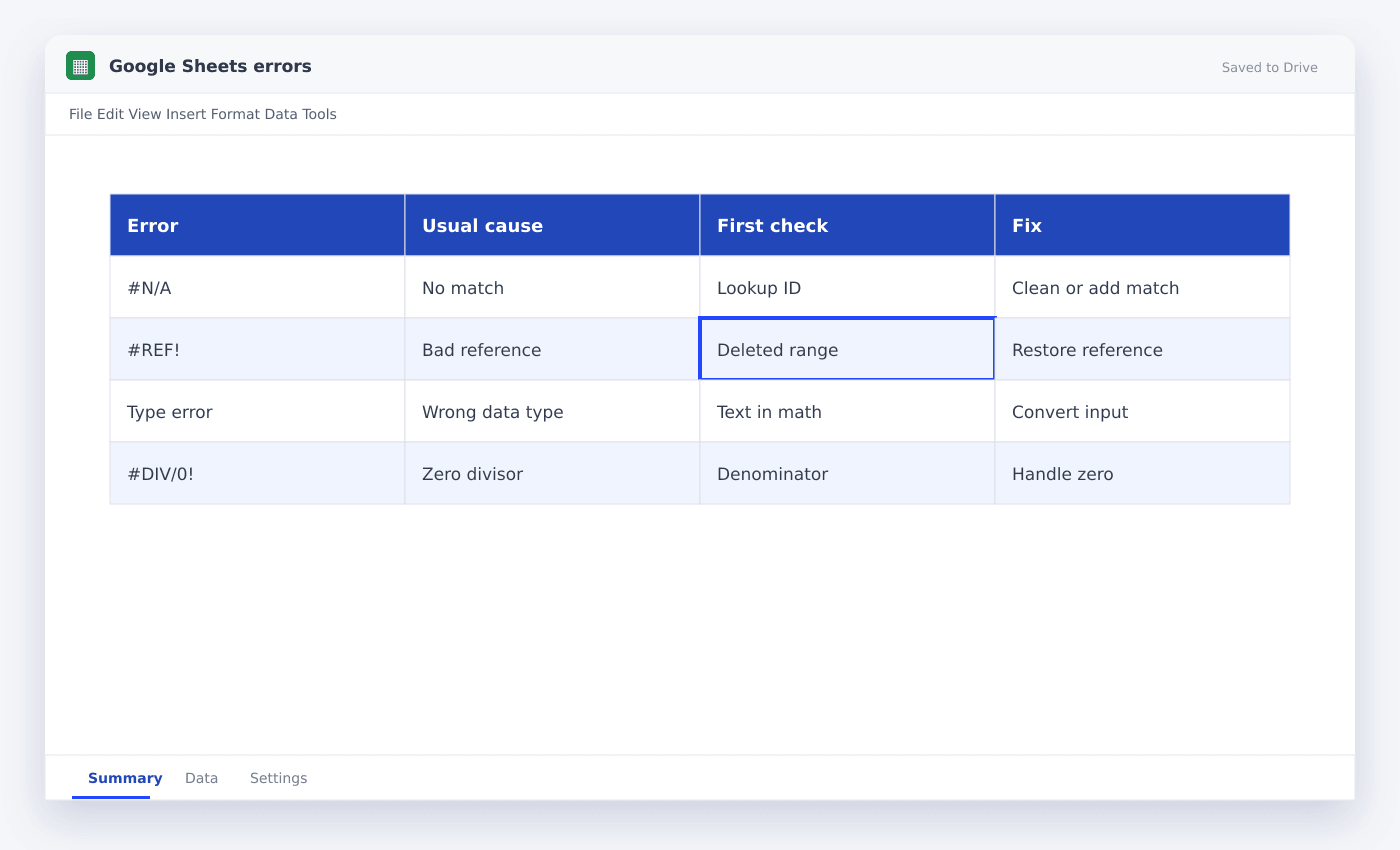Select the #REF! cell

click(257, 349)
